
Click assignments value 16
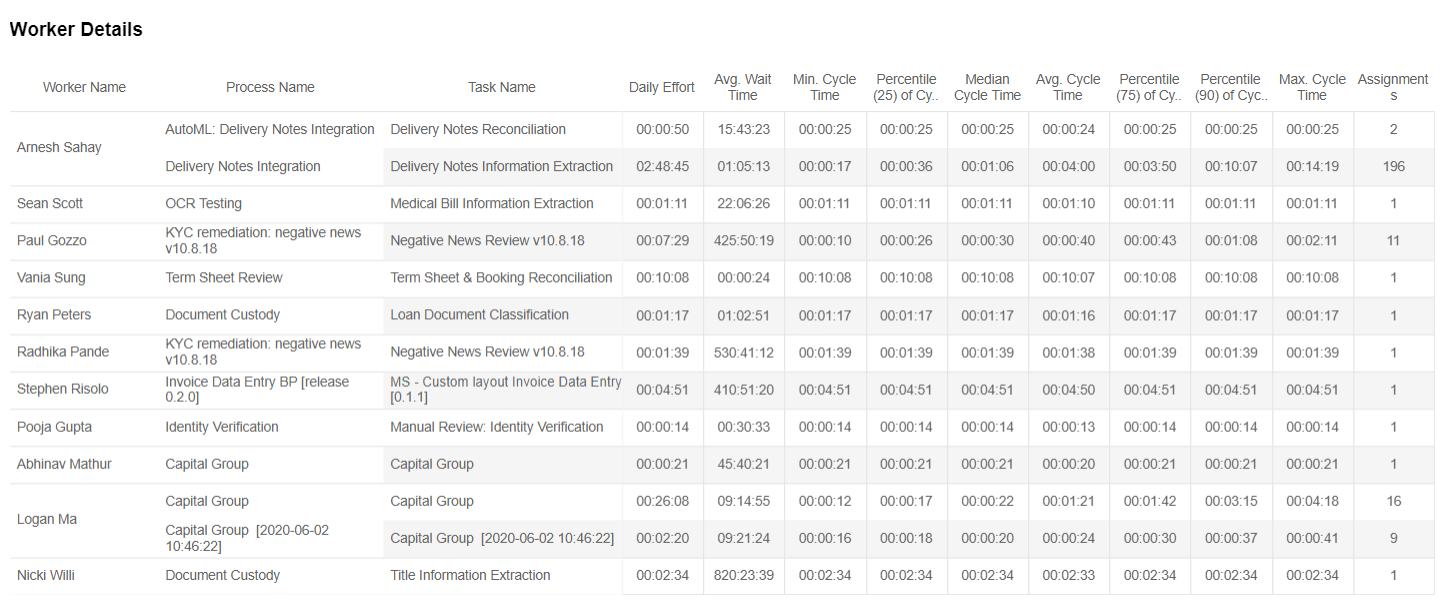pos(1393,501)
